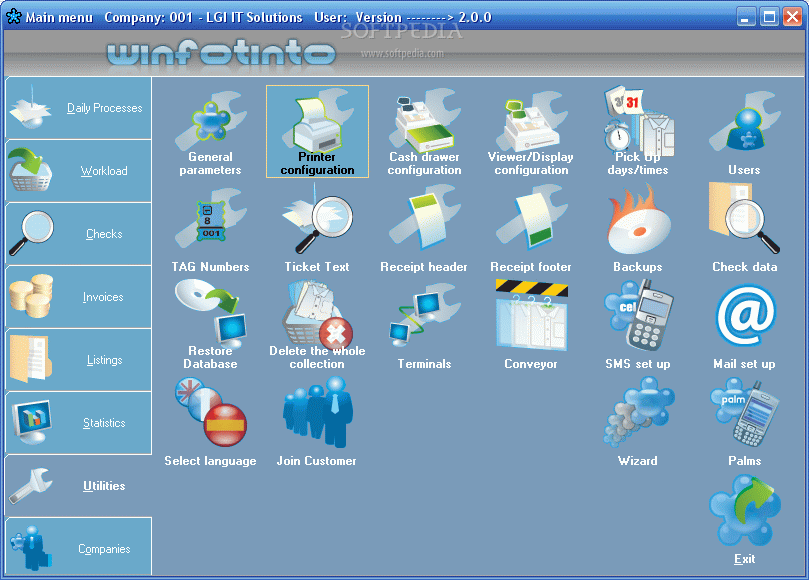Screen dimensions: 809x580
Task: Open the Users utility
Action: [x=745, y=132]
